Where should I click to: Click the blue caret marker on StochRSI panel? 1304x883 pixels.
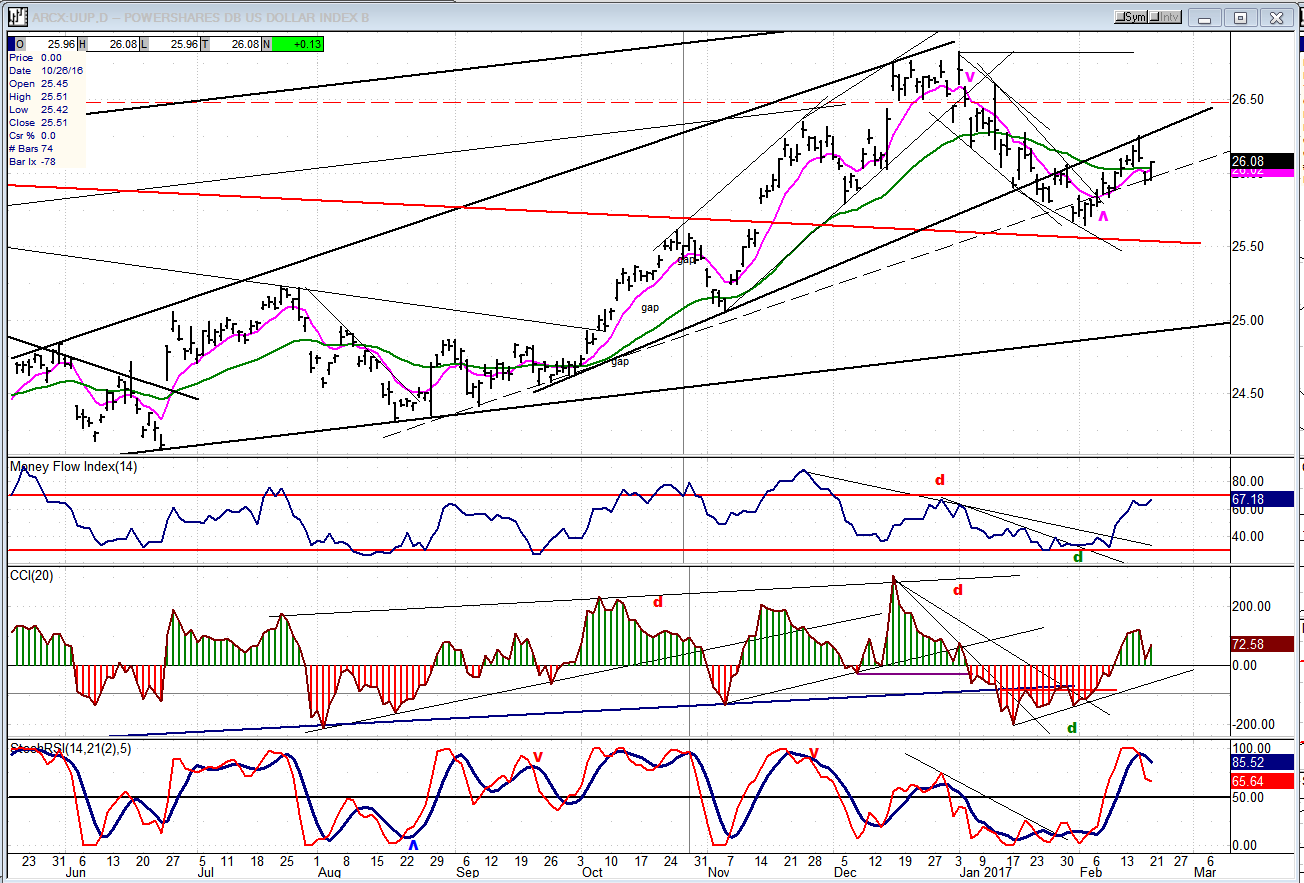click(x=413, y=845)
